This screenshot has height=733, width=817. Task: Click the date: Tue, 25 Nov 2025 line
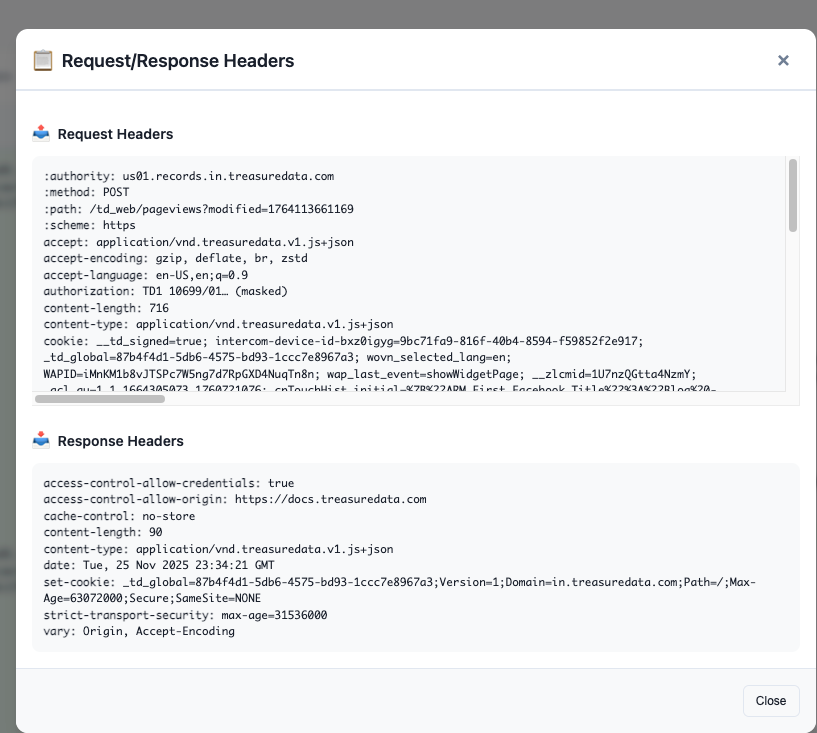pyautogui.click(x=159, y=565)
